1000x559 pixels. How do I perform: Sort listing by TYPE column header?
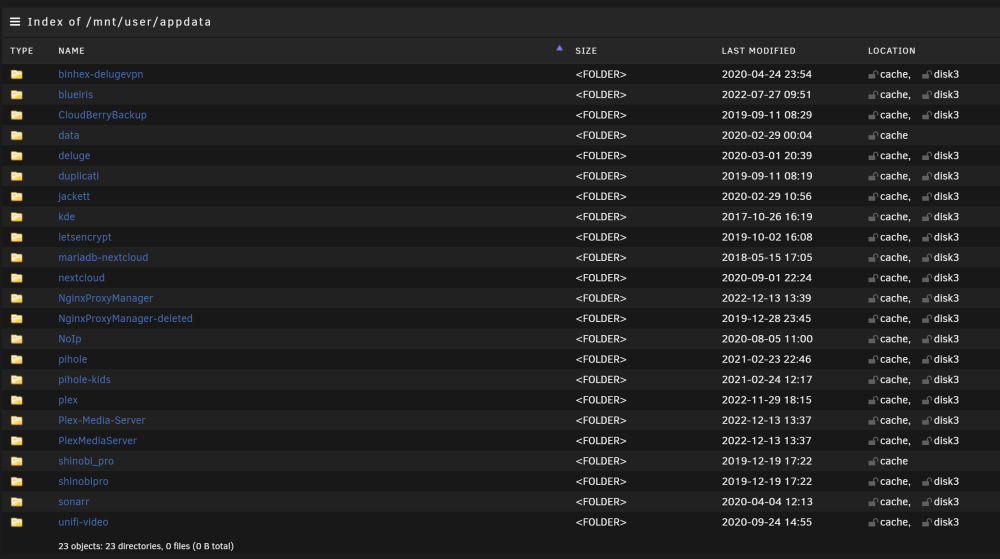point(22,51)
